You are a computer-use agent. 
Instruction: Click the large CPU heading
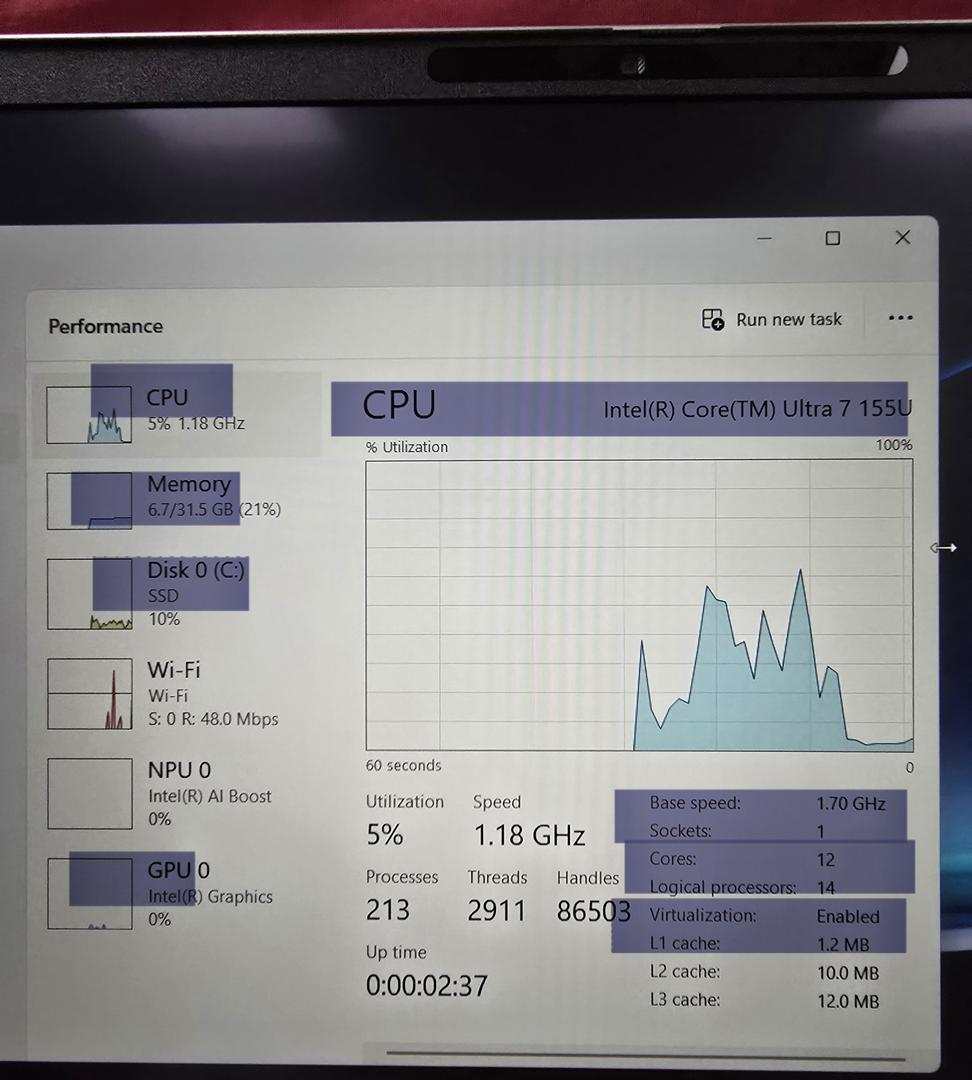[x=400, y=404]
